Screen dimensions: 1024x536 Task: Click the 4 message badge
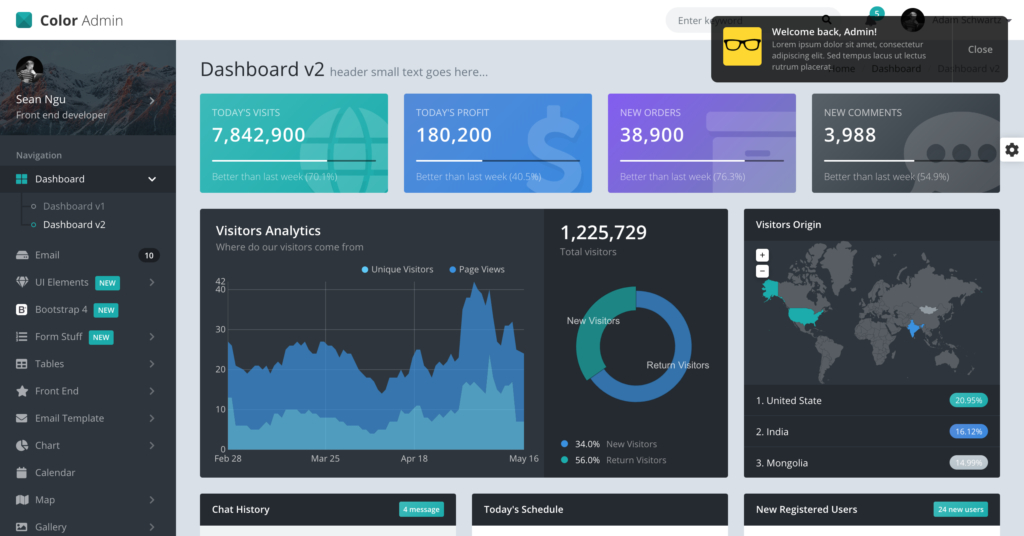421,509
